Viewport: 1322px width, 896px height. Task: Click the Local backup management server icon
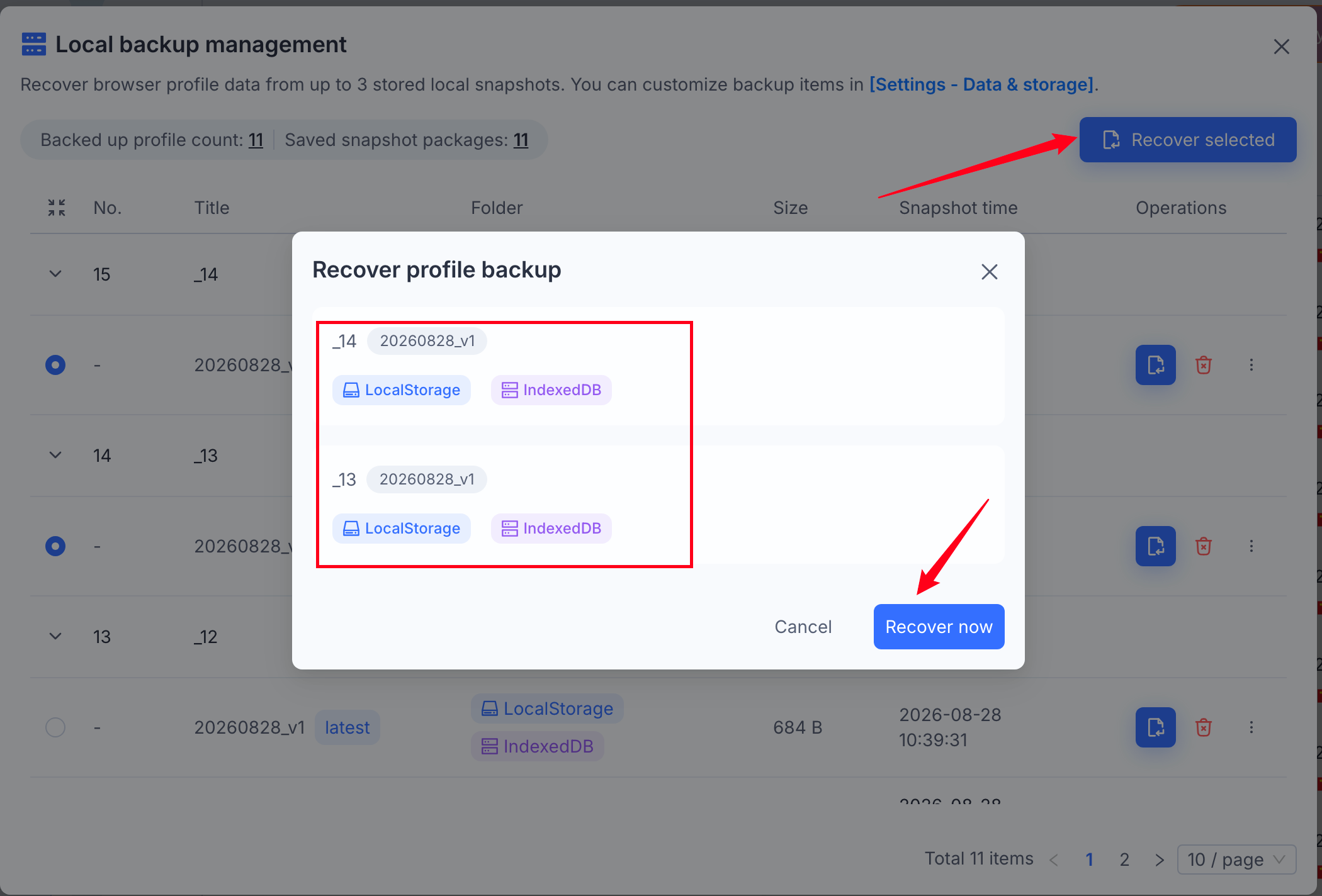(x=34, y=45)
